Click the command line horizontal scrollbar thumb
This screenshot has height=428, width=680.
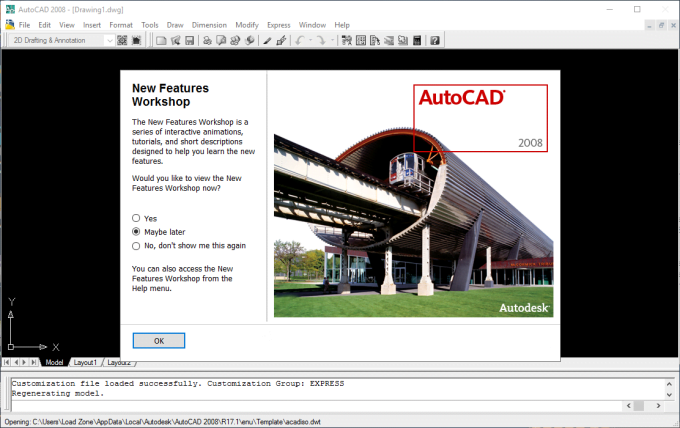click(639, 406)
